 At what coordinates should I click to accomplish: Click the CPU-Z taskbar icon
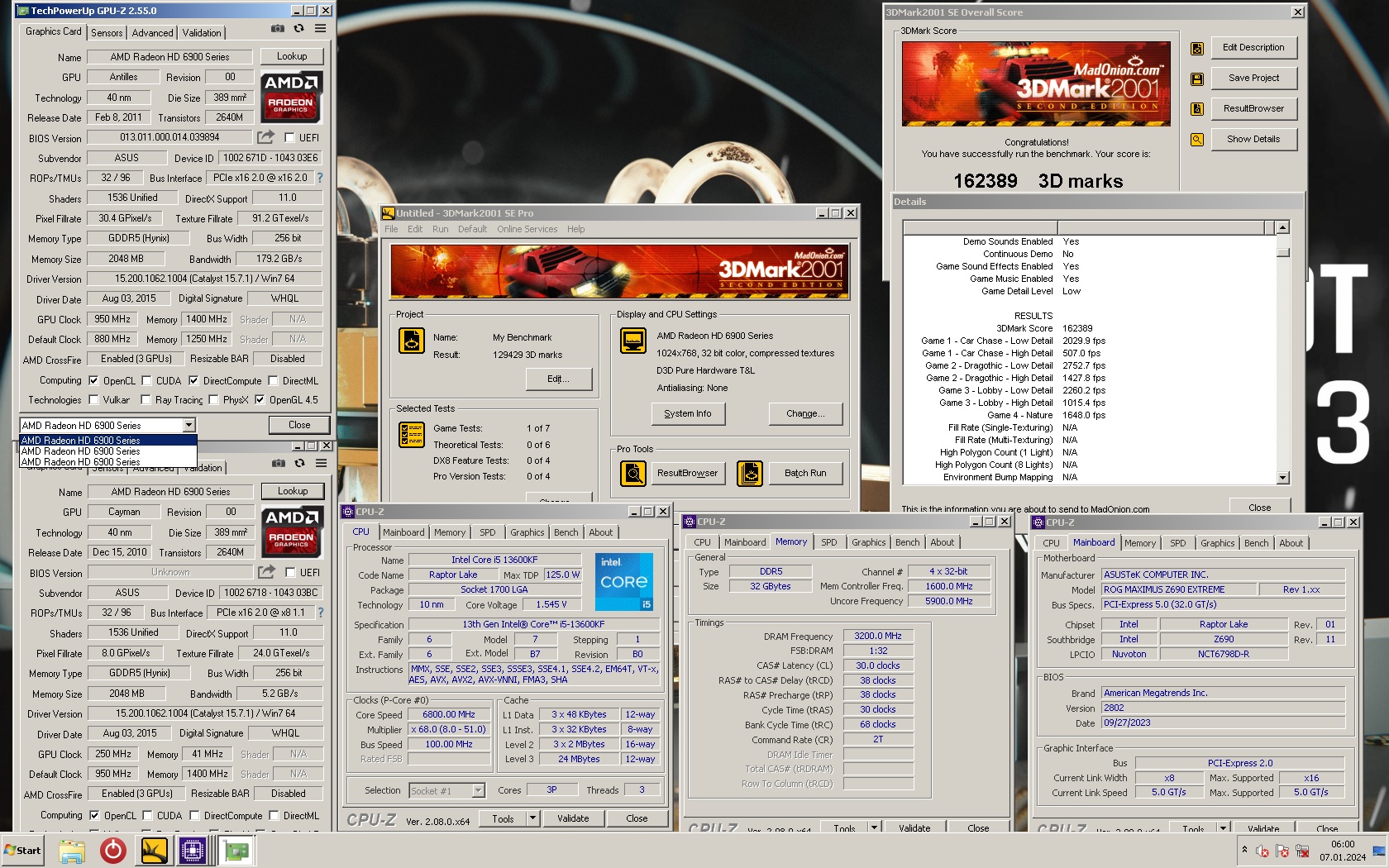tap(193, 851)
